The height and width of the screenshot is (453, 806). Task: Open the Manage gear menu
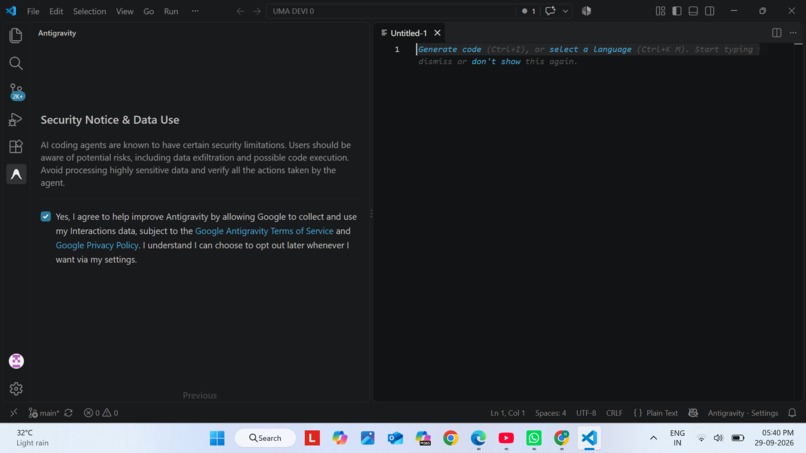click(16, 389)
